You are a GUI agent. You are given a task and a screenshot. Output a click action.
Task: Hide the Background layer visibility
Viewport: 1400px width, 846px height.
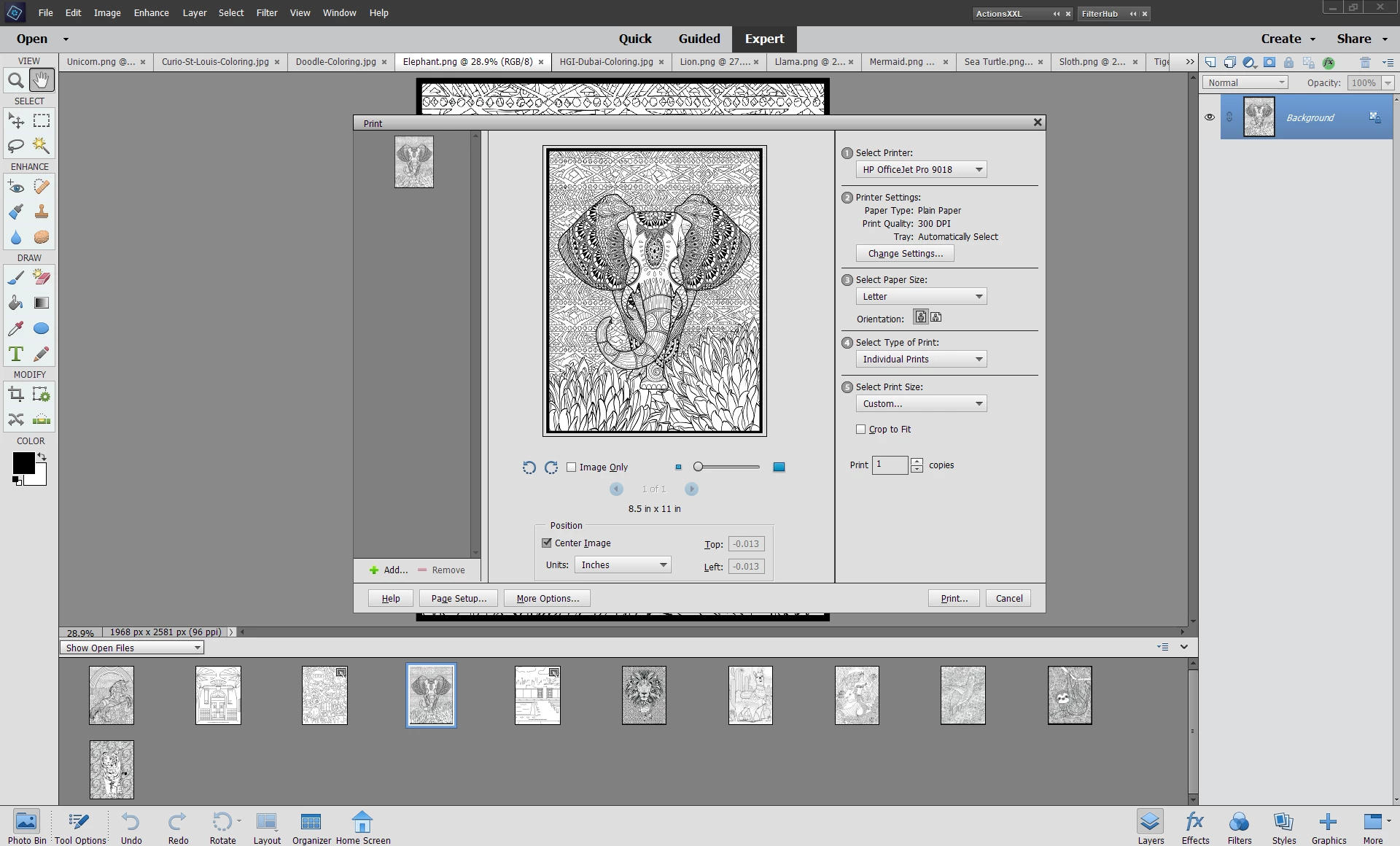[x=1210, y=117]
